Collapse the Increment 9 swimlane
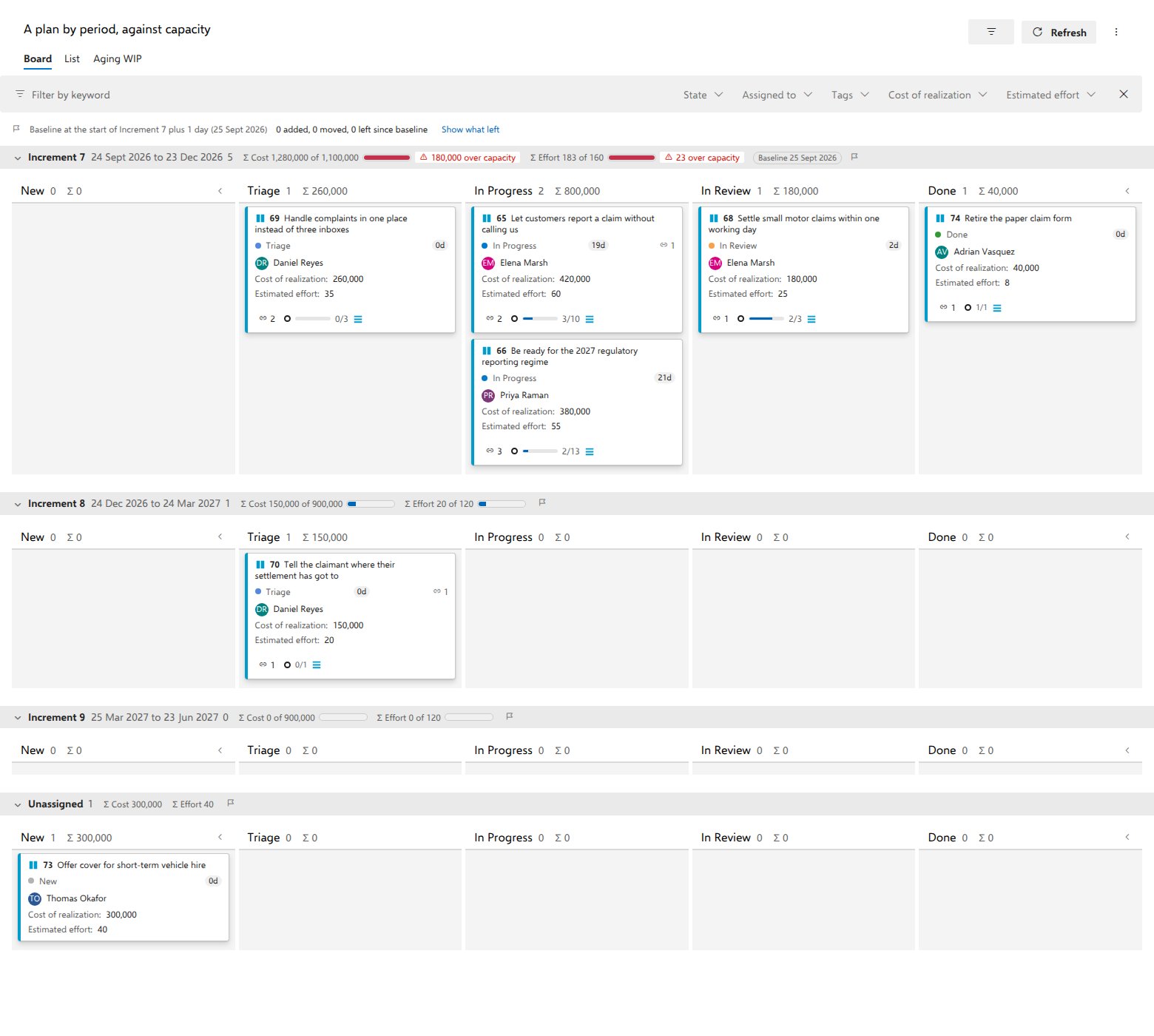The height and width of the screenshot is (1036, 1154). [18, 718]
